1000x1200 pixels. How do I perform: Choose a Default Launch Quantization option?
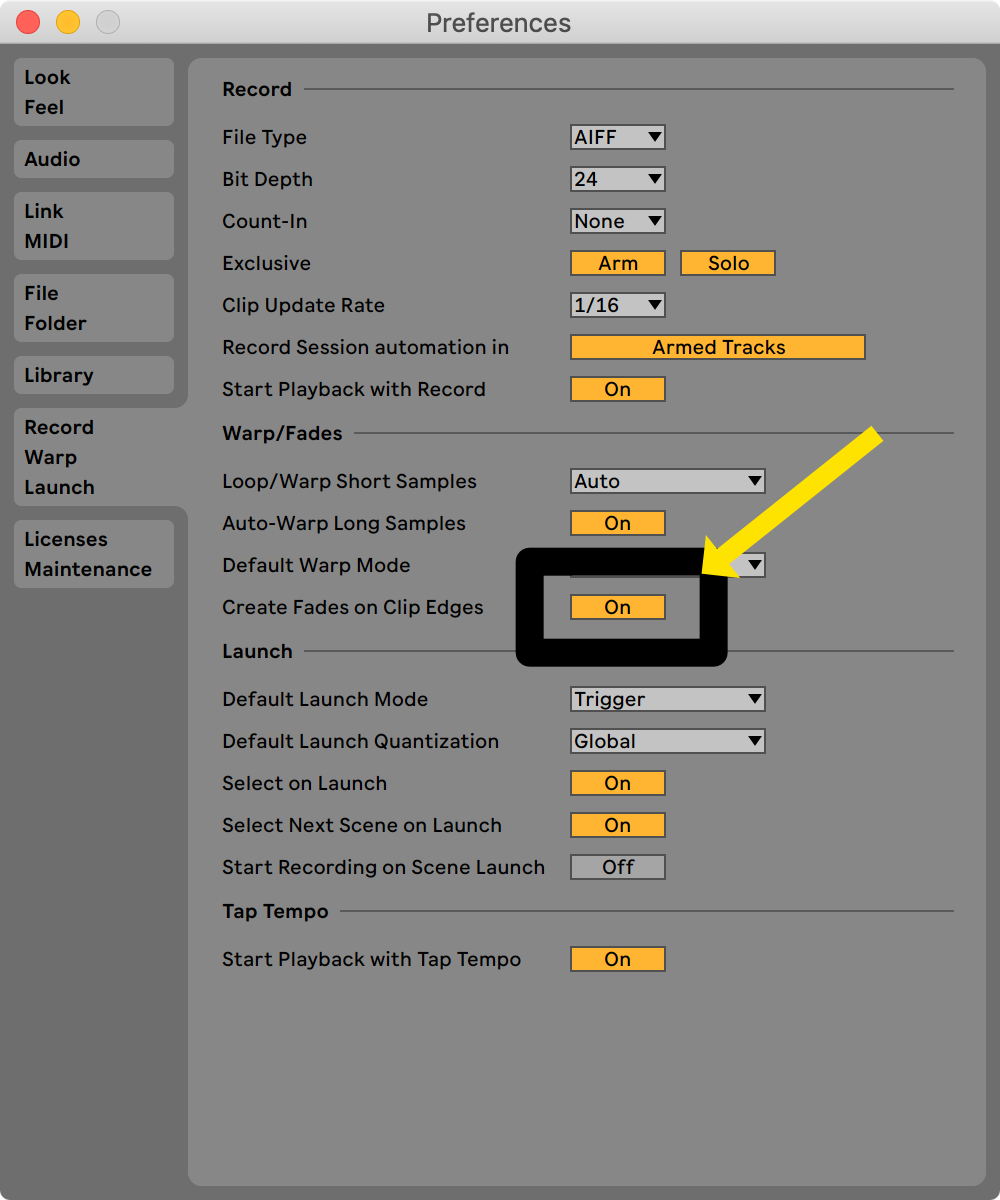coord(667,741)
